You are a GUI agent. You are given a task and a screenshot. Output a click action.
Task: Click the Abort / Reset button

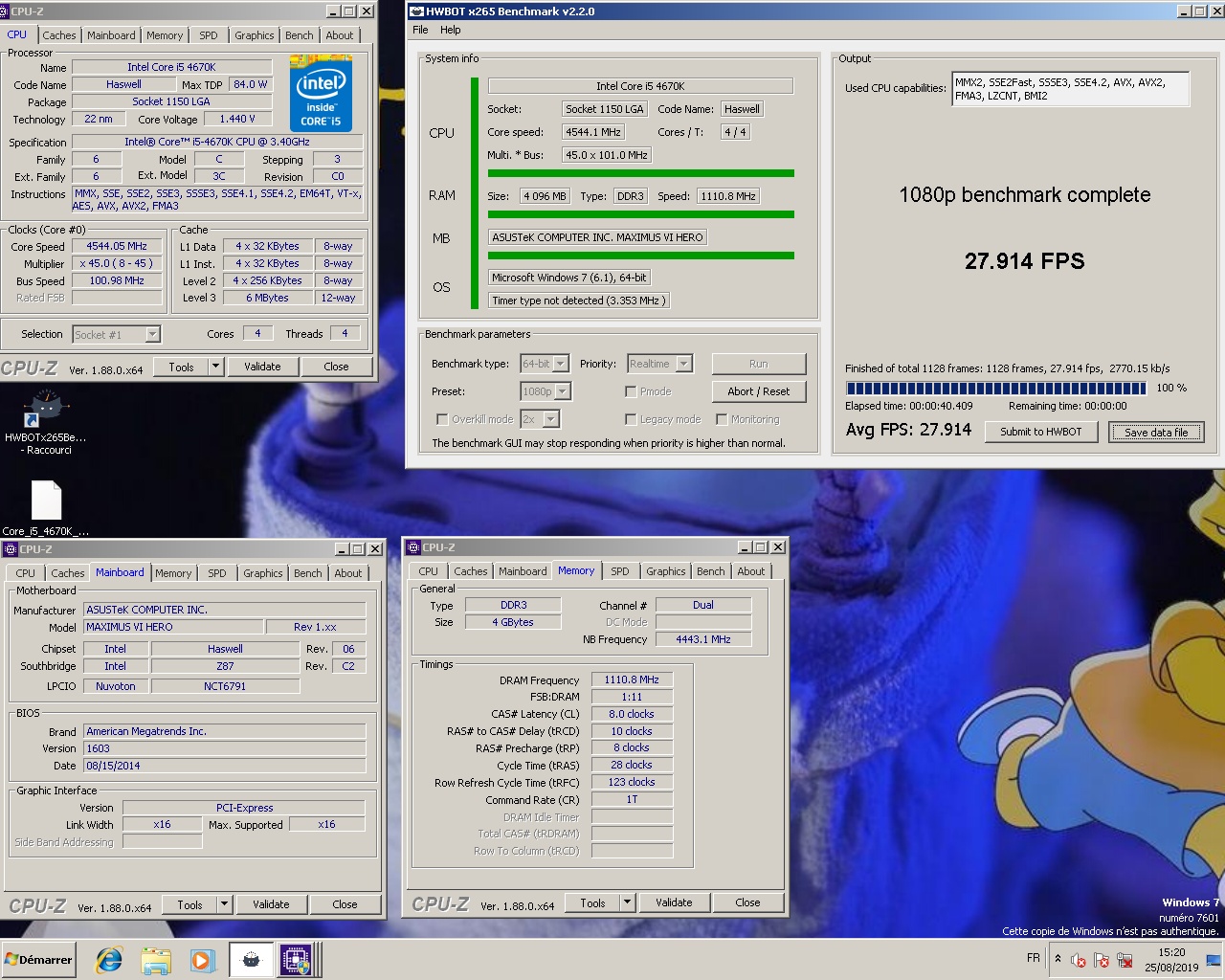(x=759, y=391)
